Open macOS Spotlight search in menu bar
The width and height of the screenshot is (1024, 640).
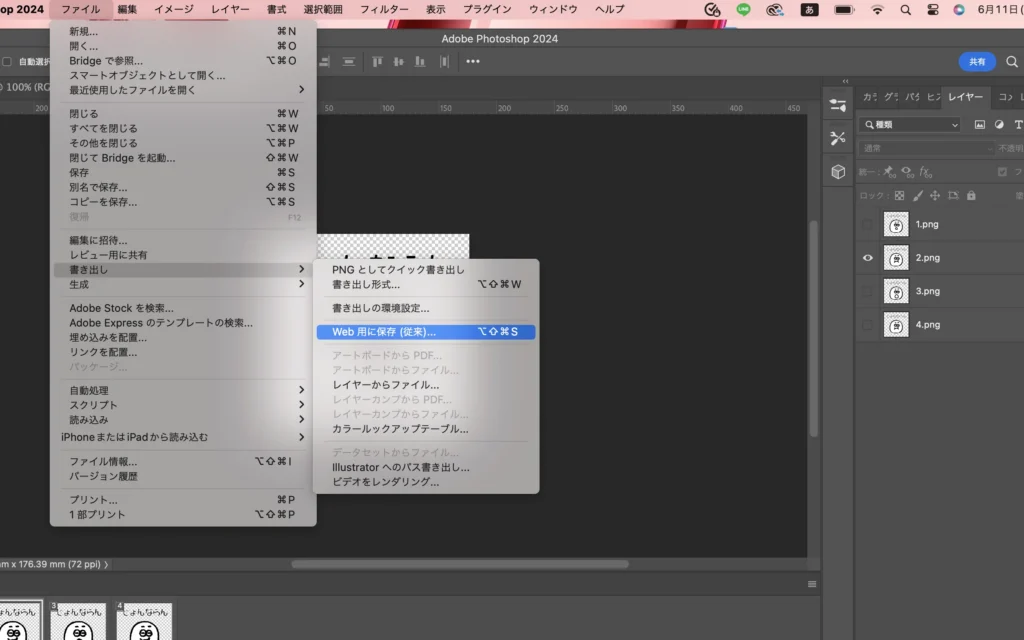[905, 9]
